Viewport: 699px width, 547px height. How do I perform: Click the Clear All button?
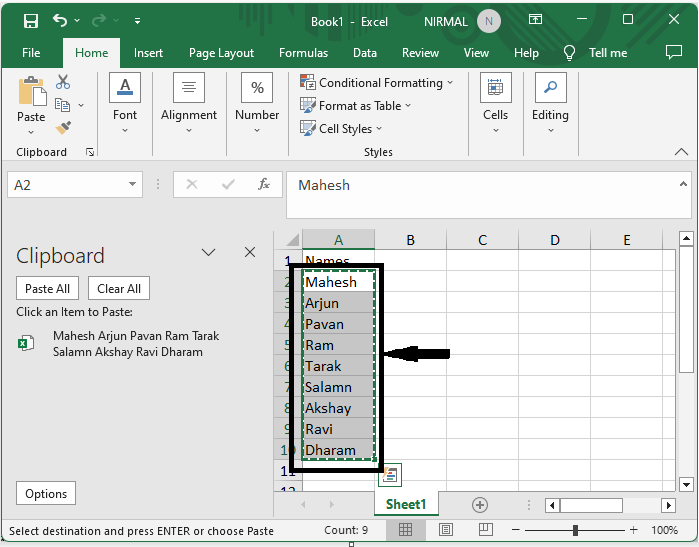coord(119,288)
